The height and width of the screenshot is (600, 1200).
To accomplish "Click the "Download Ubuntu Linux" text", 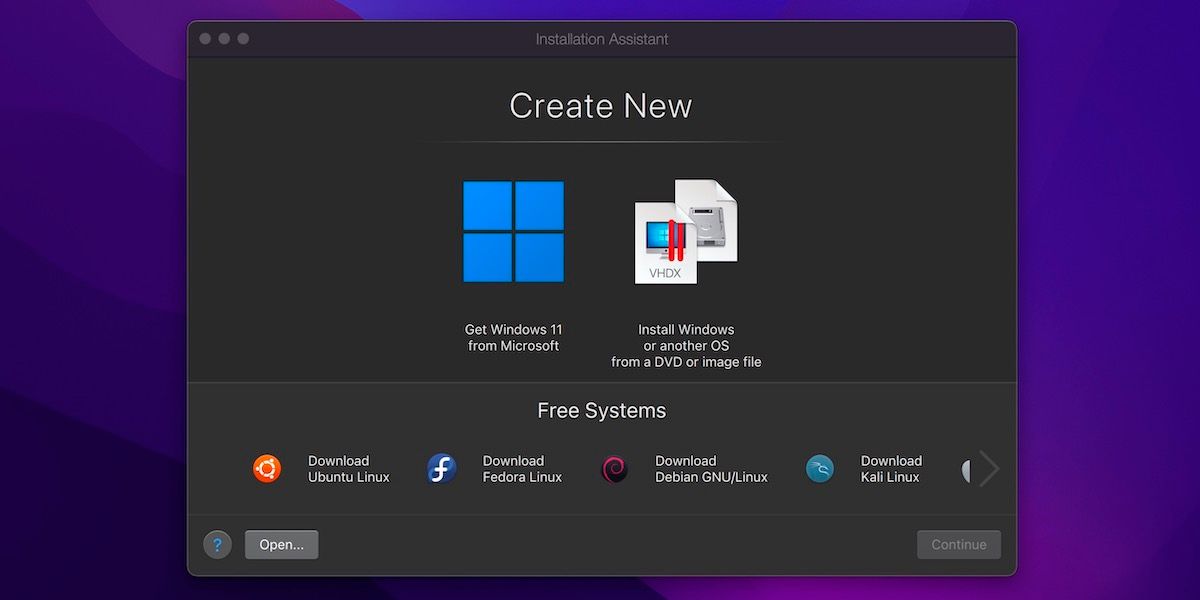I will [348, 469].
